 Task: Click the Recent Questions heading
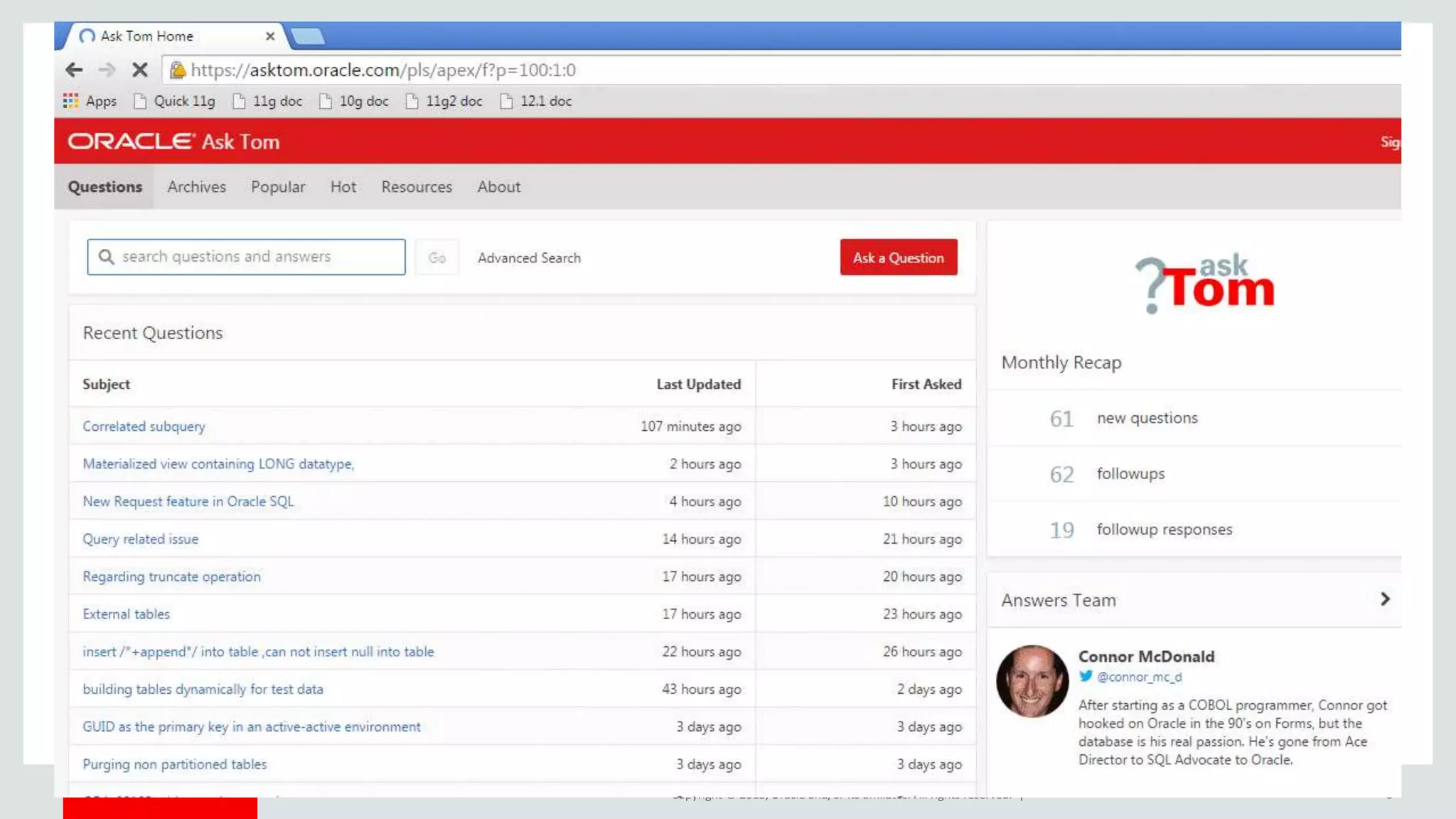pos(152,333)
